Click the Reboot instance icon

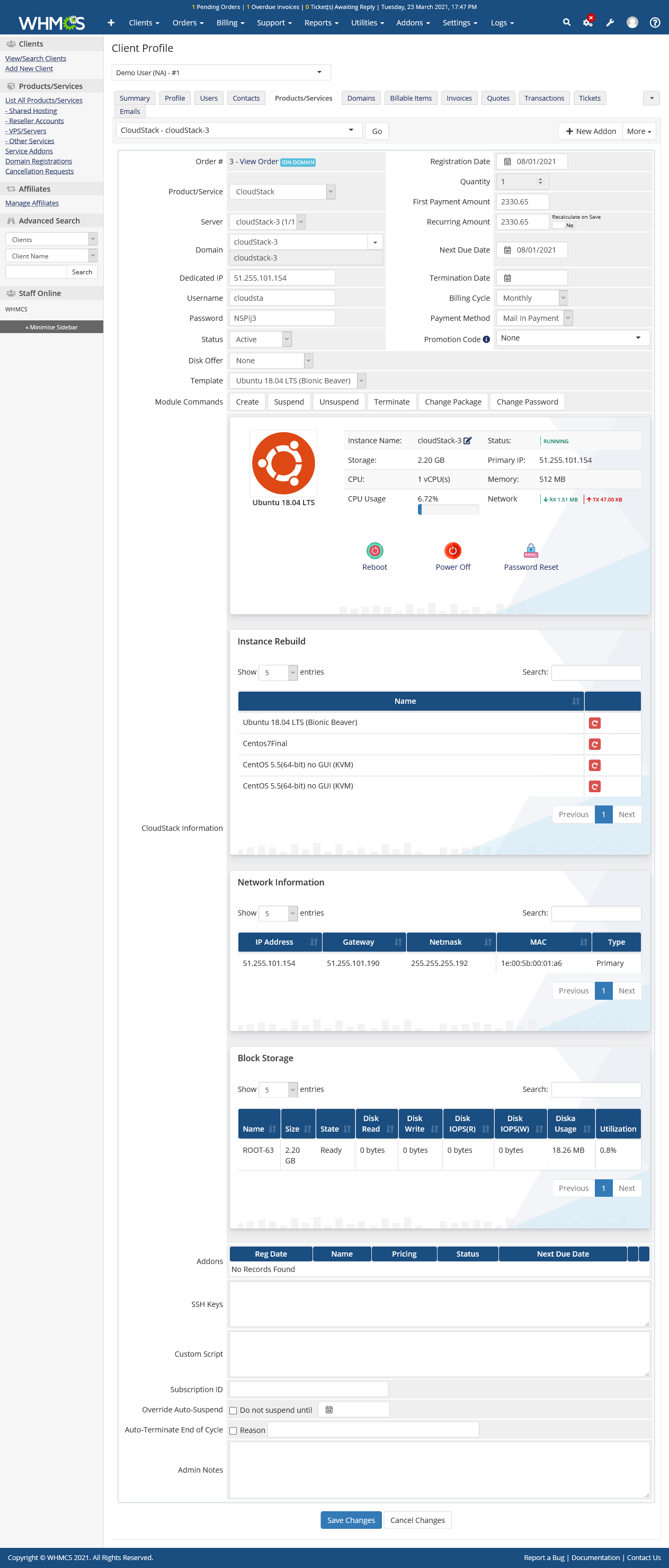coord(374,550)
